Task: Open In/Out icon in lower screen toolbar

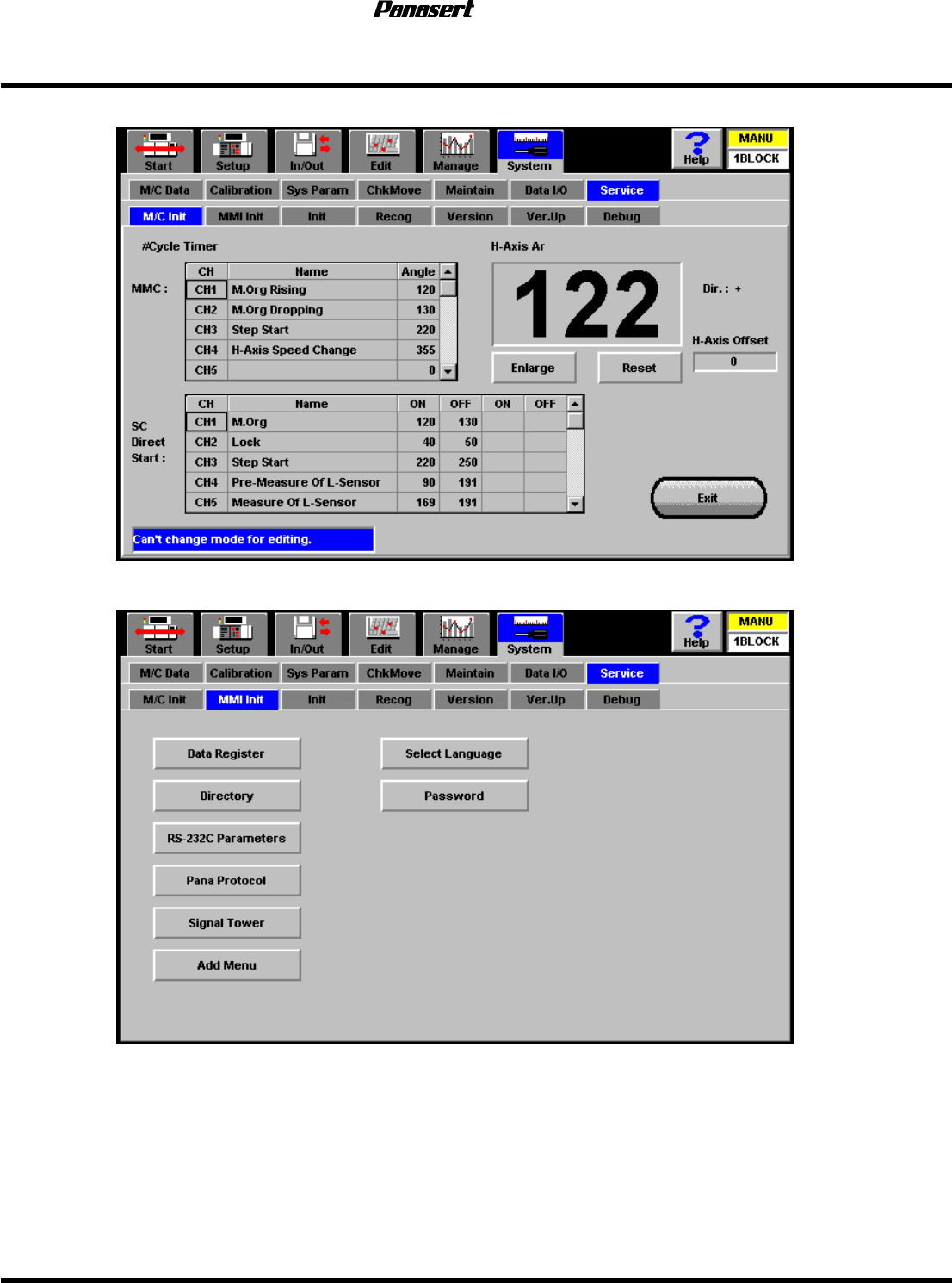Action: click(x=308, y=635)
